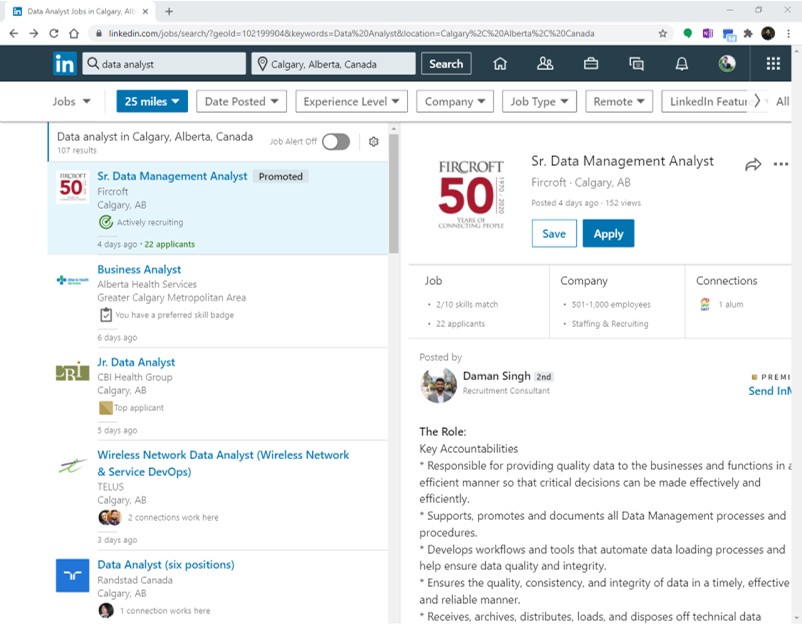Open the green circle browser extension
This screenshot has height=643, width=802.
point(688,34)
